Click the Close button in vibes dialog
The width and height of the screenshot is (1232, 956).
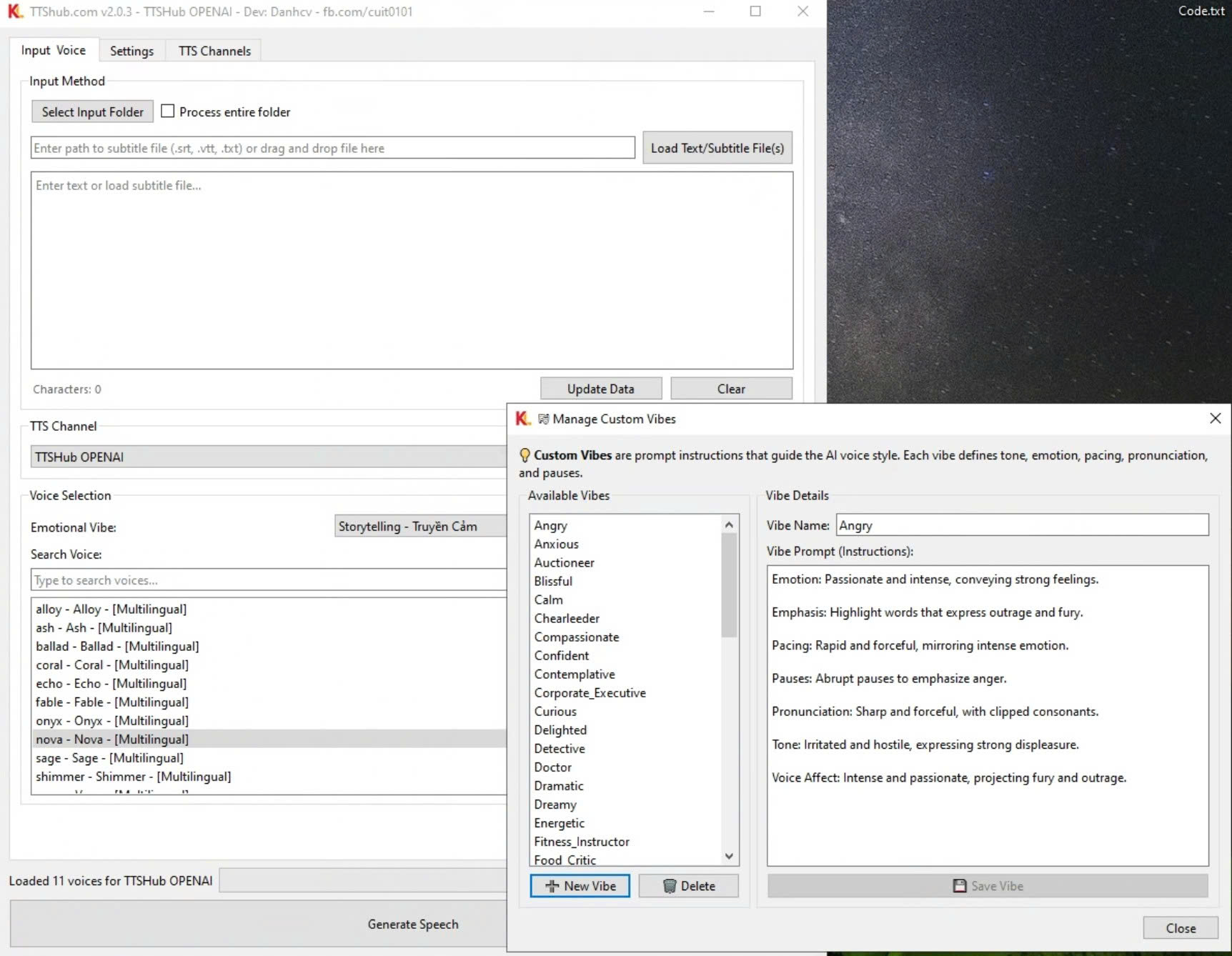[x=1181, y=927]
